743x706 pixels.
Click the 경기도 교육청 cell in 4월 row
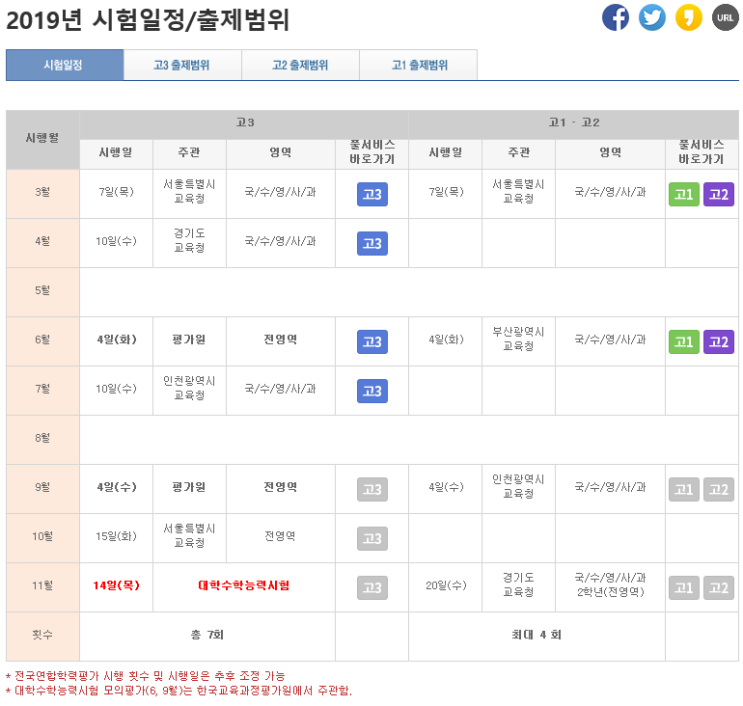[x=190, y=242]
